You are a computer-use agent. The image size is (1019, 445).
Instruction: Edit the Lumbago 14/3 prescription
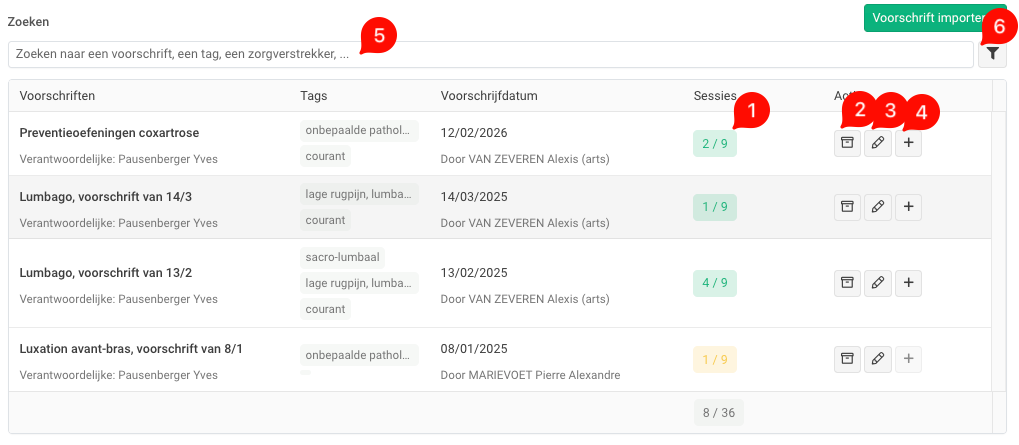click(x=877, y=207)
